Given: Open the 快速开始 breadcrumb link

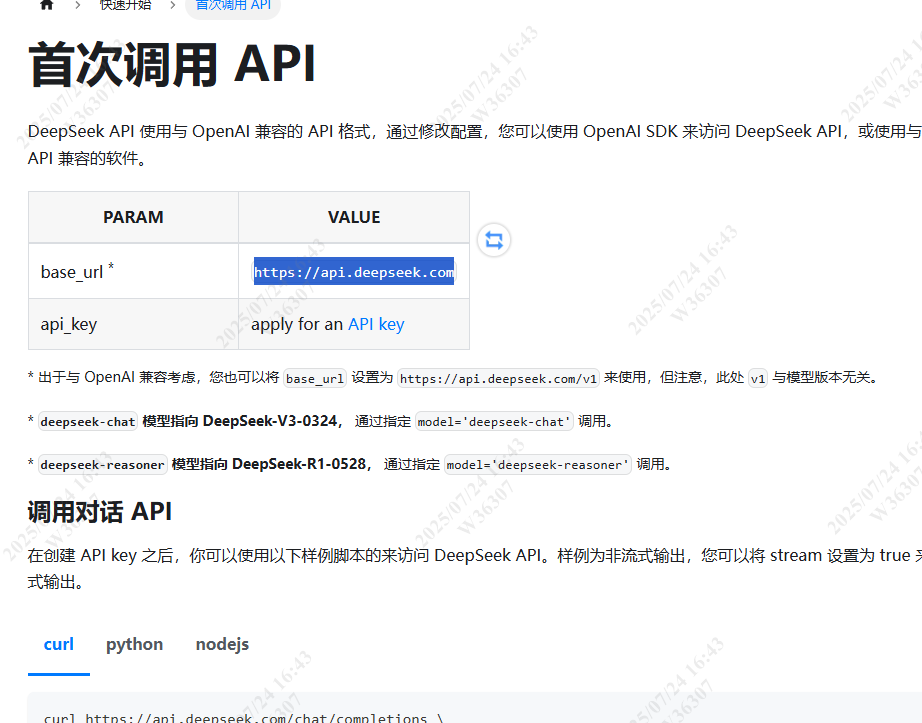Looking at the screenshot, I should pos(126,5).
